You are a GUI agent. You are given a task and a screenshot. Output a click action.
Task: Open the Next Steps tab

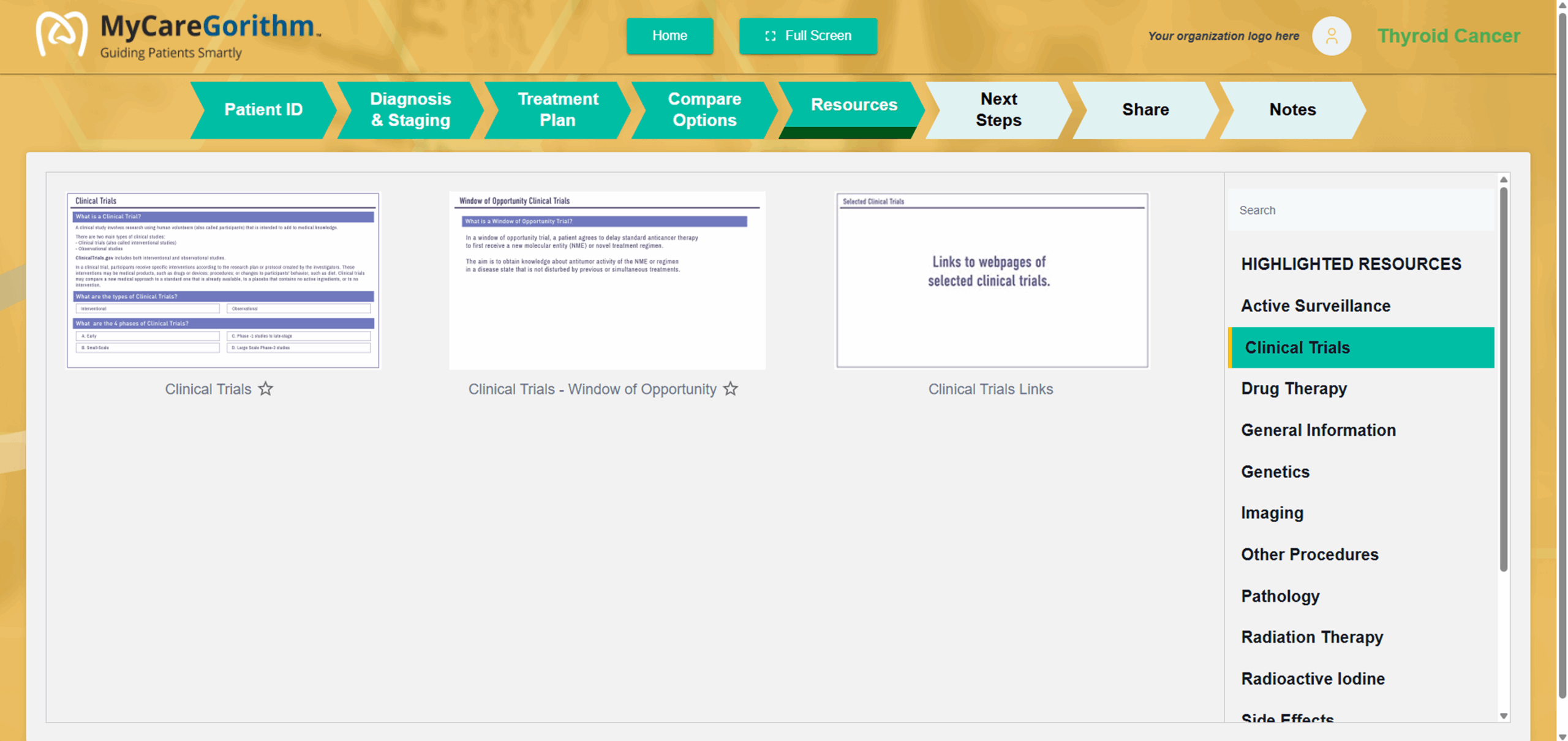coord(998,110)
